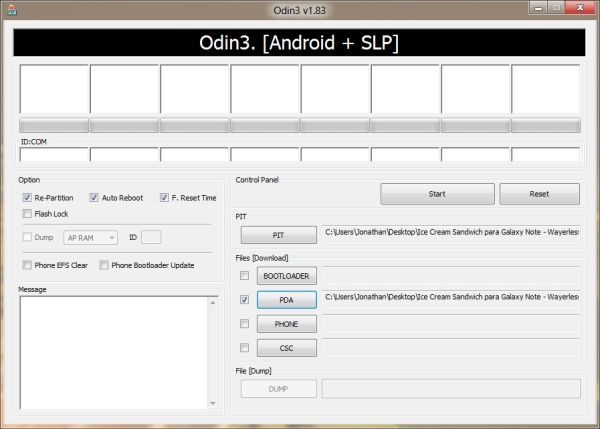The image size is (600, 429).
Task: Toggle the Auto Reboot checkbox
Action: pyautogui.click(x=94, y=197)
